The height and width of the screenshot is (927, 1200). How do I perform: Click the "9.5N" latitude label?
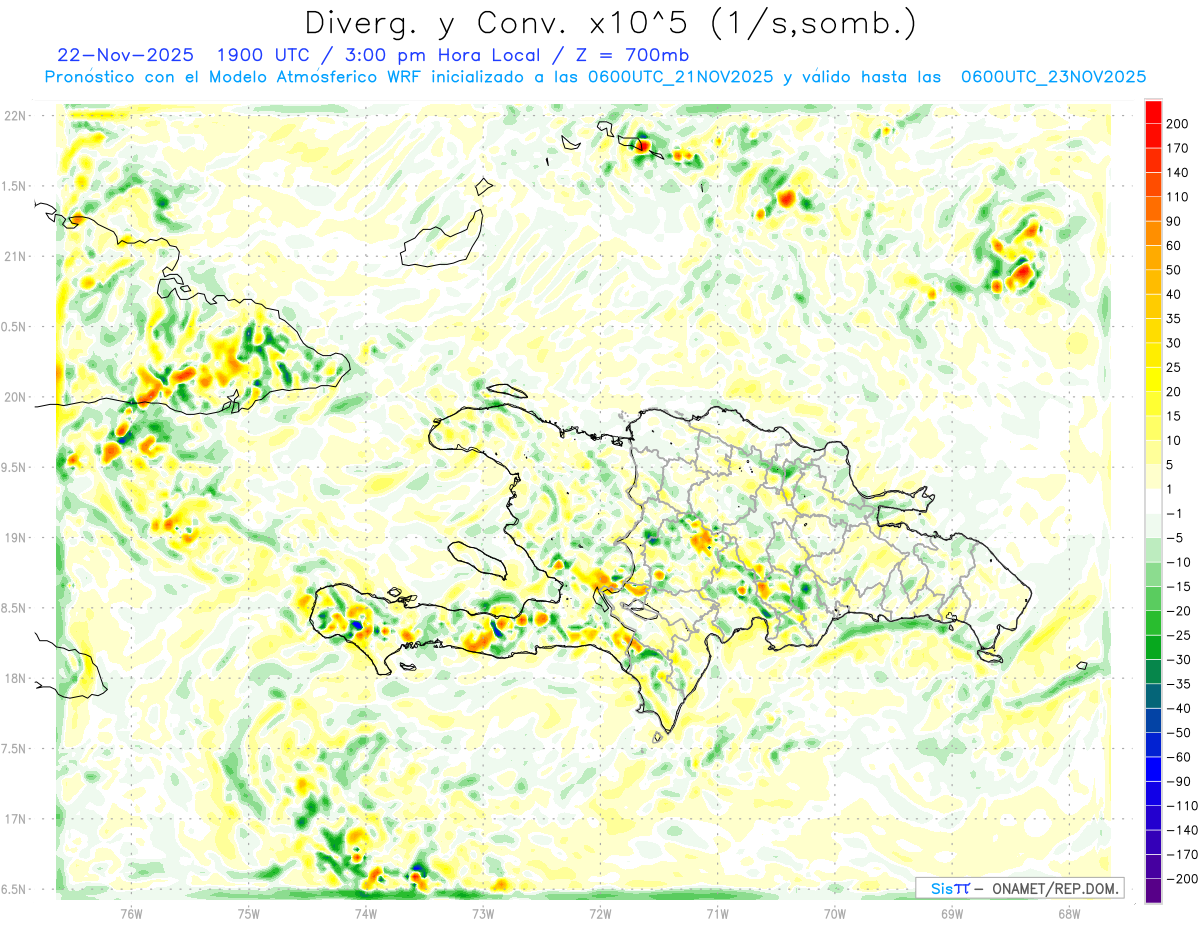15,467
